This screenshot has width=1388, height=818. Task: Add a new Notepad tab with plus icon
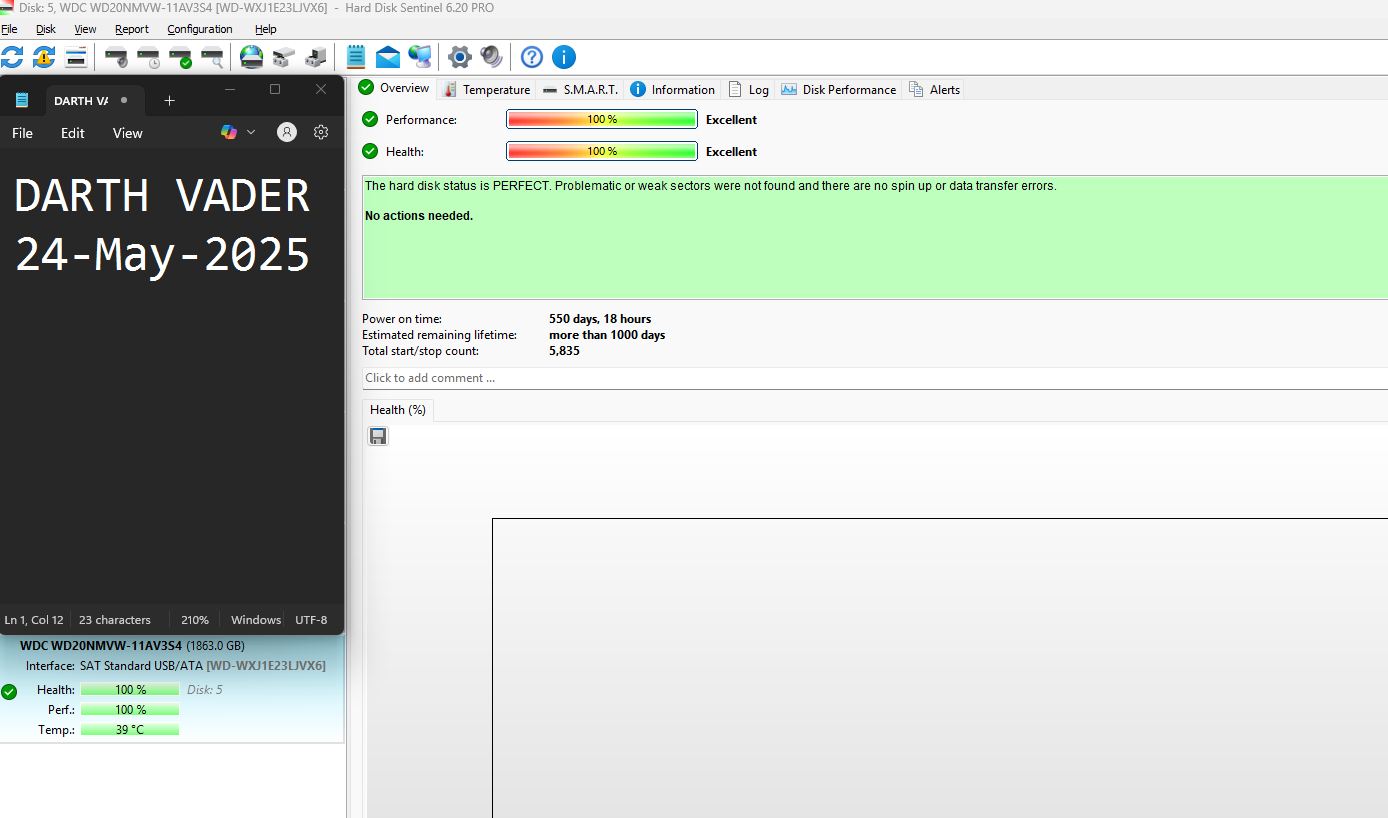[169, 101]
